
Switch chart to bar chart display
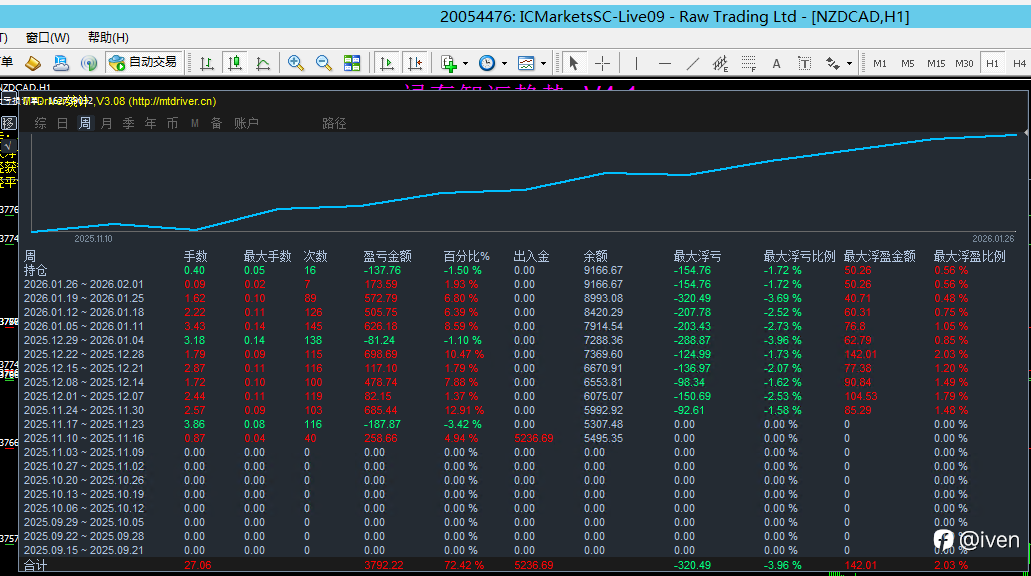[207, 63]
